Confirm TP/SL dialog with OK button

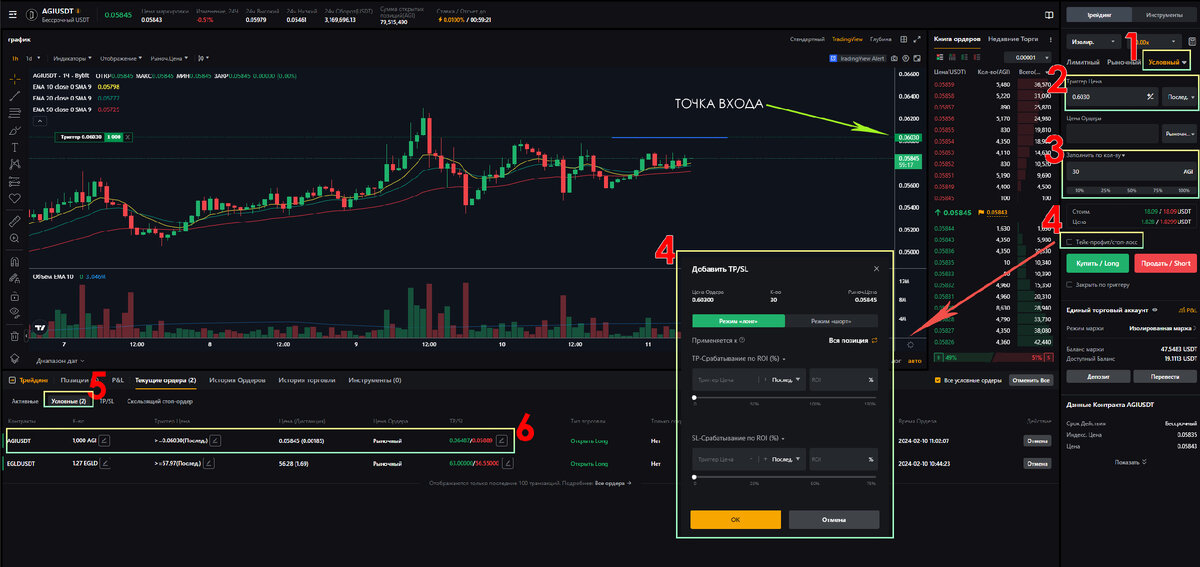click(735, 520)
